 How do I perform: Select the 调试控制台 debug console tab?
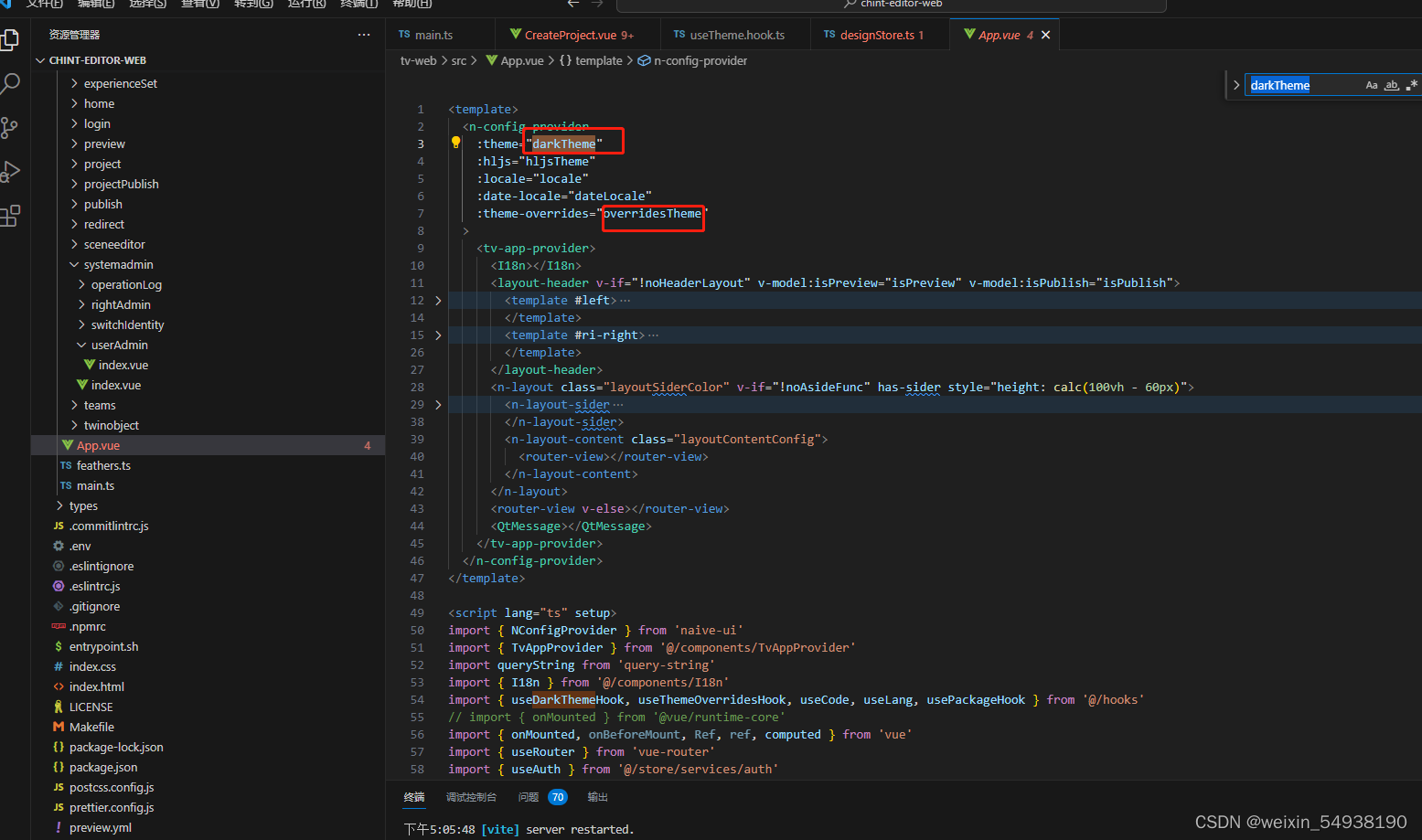pos(471,797)
